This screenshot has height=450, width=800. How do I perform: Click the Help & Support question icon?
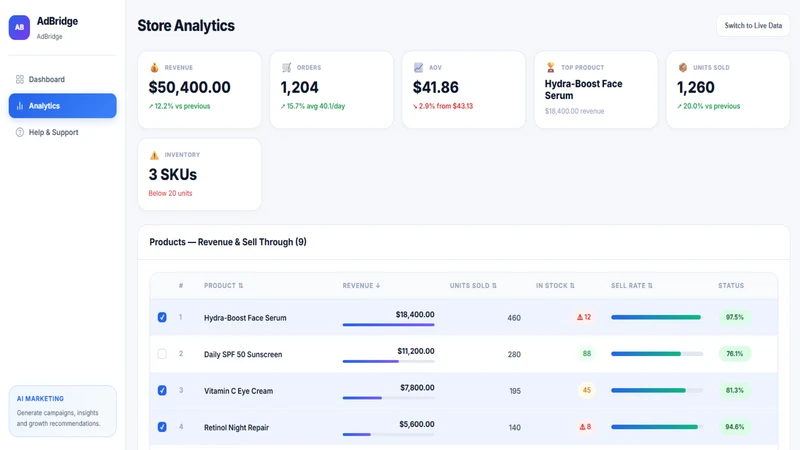coord(20,132)
